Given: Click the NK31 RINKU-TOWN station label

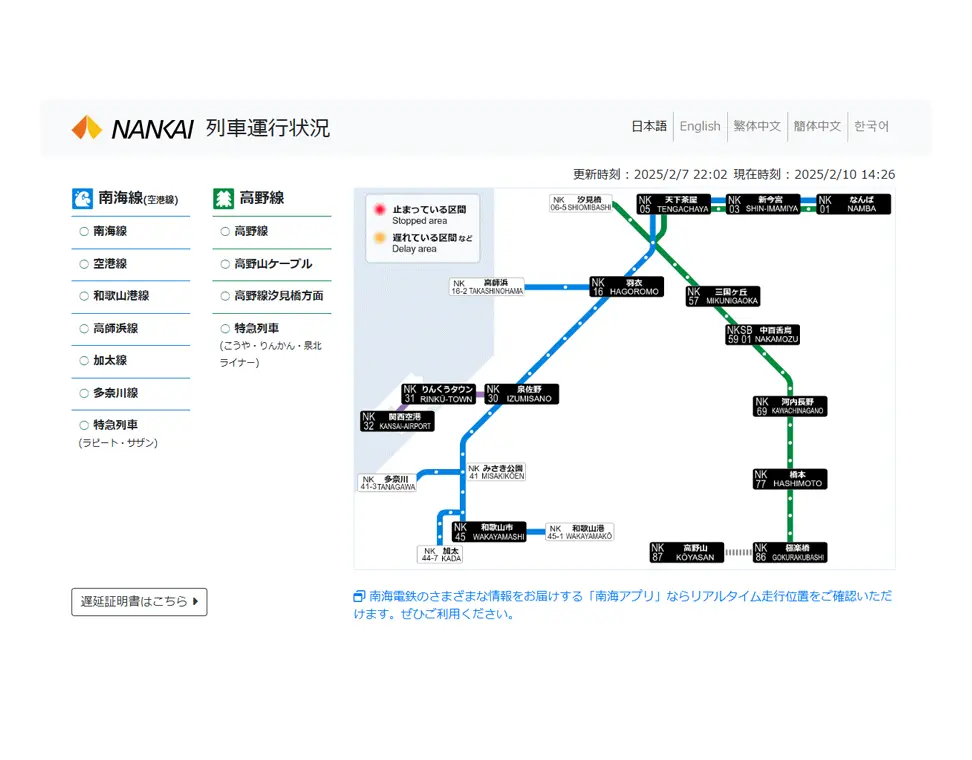Looking at the screenshot, I should click(439, 394).
